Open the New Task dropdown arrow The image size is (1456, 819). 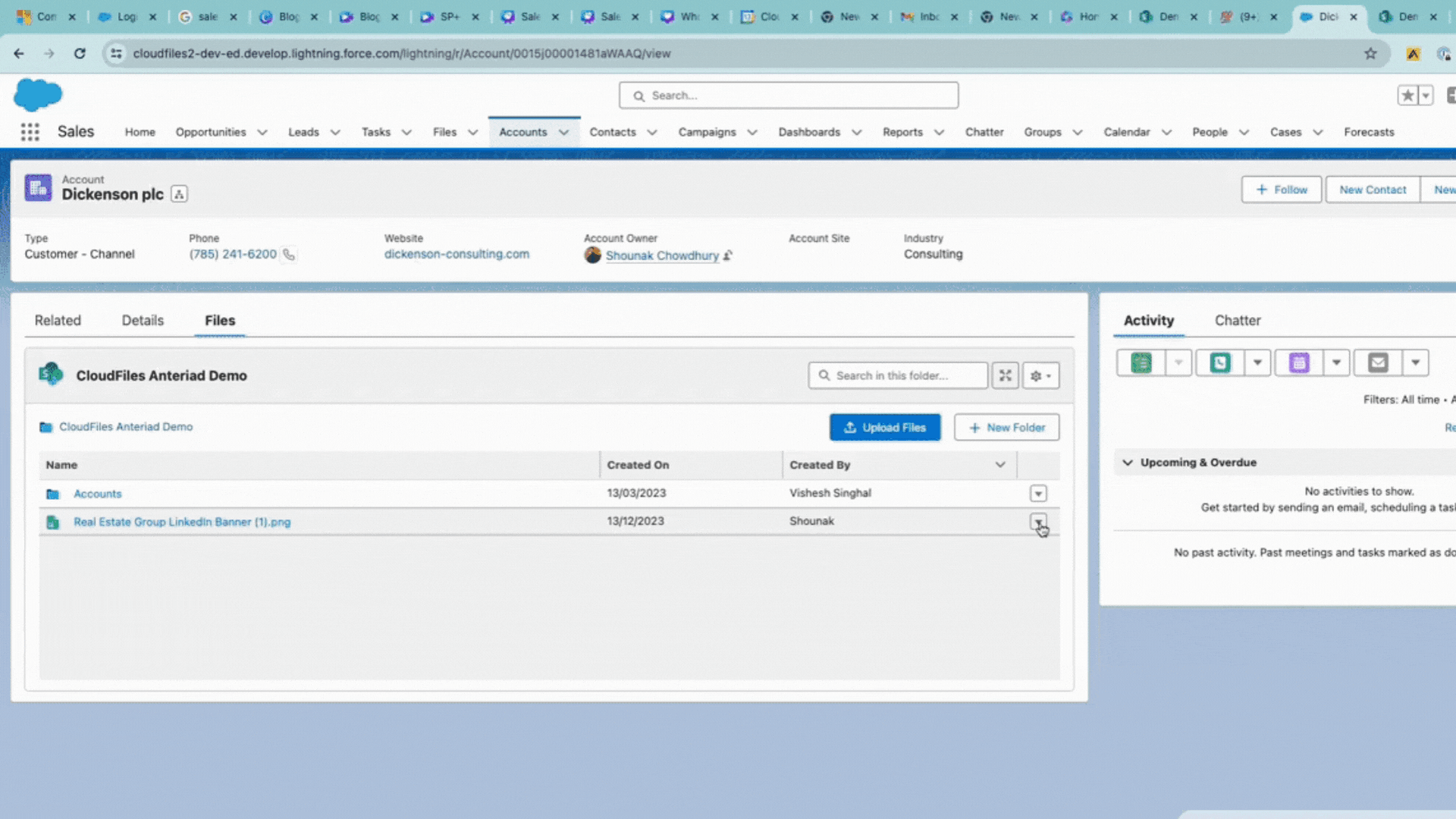1178,362
